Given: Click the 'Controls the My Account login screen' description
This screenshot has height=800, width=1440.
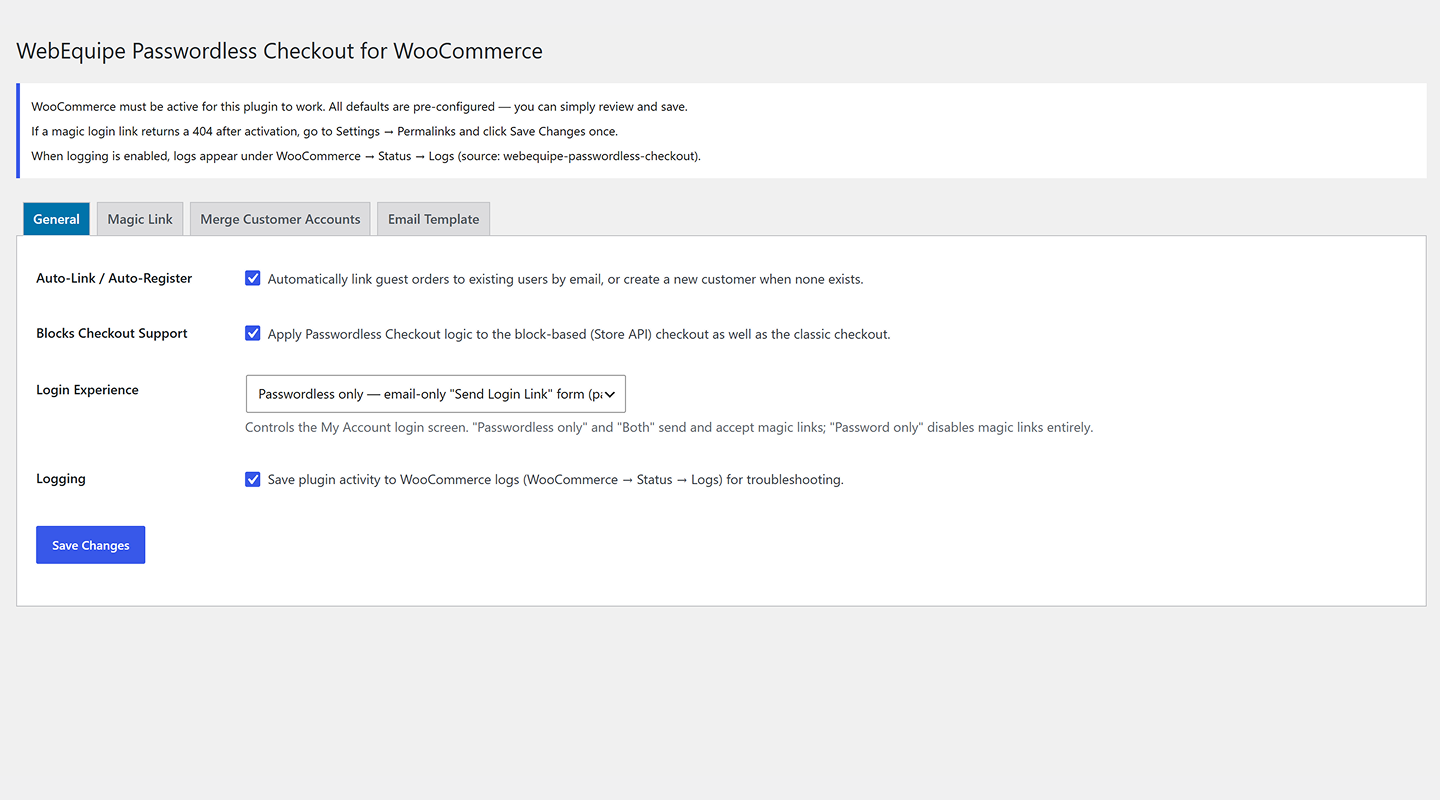Looking at the screenshot, I should pos(669,428).
